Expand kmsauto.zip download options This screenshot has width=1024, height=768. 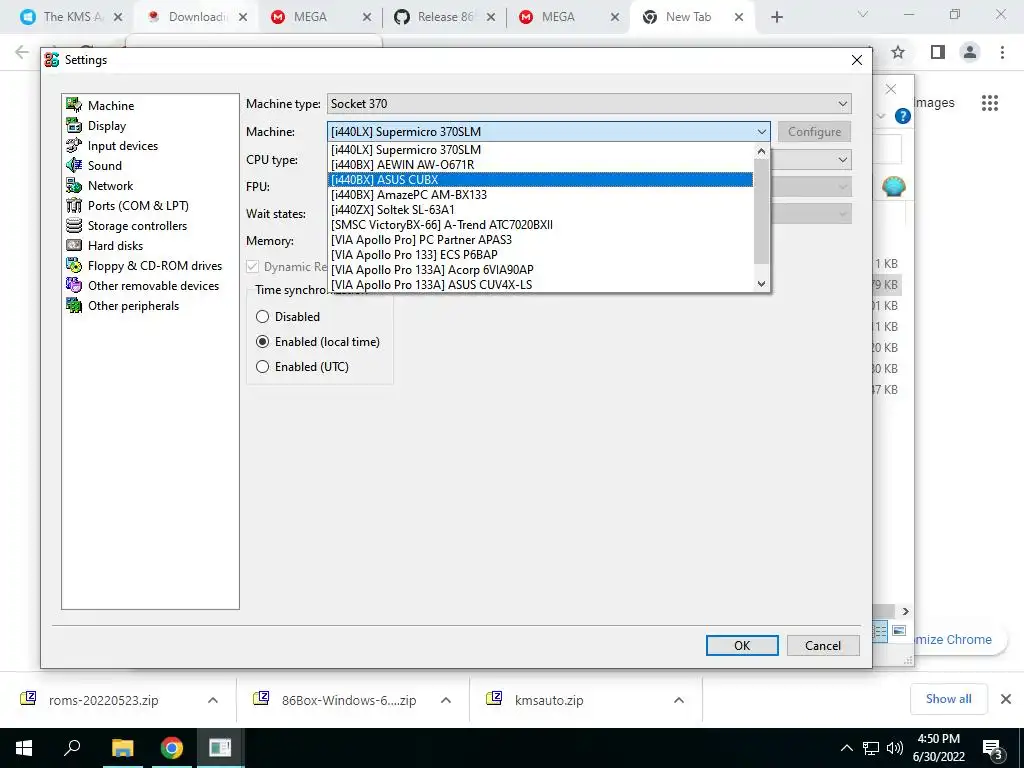click(x=679, y=700)
